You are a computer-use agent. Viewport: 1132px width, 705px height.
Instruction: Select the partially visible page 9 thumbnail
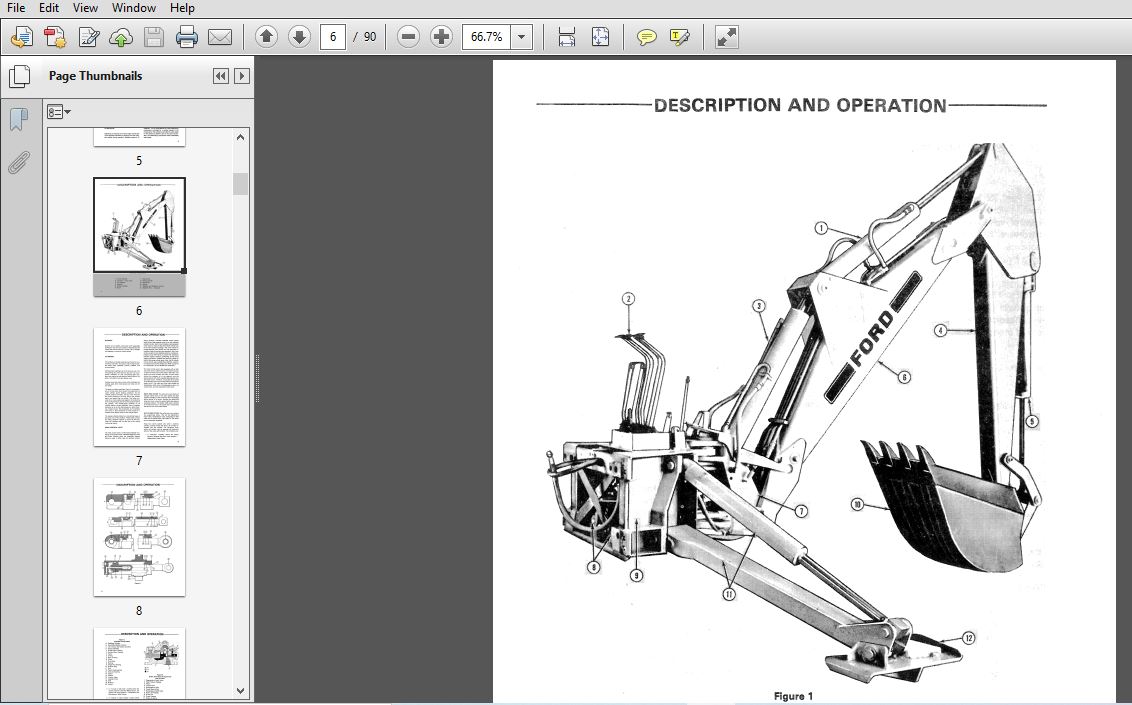[139, 663]
